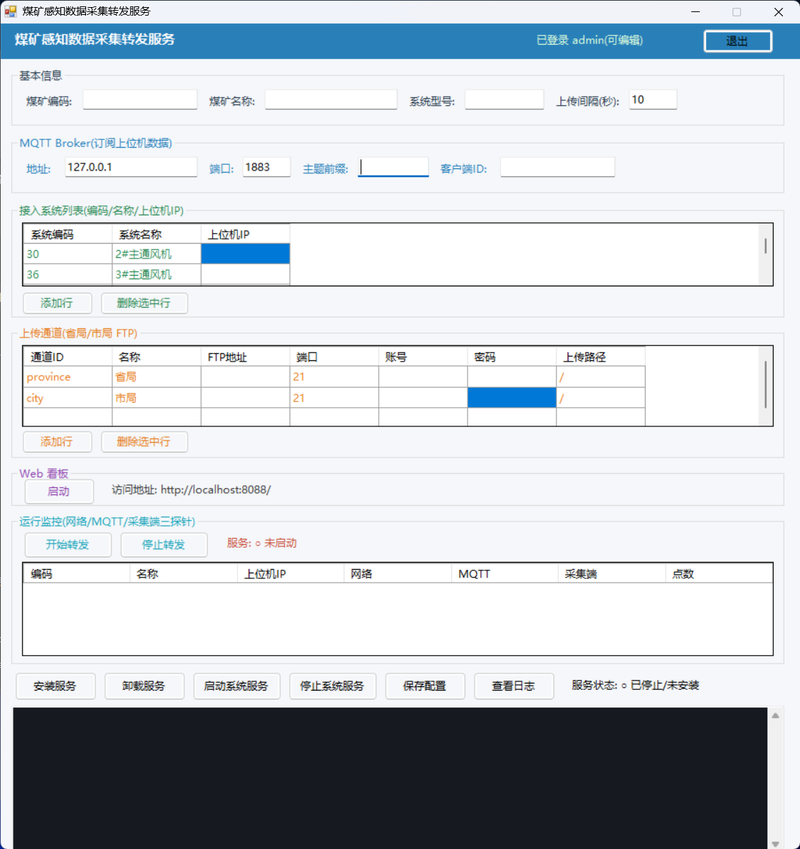Click the 点数 header in monitoring table

(719, 574)
